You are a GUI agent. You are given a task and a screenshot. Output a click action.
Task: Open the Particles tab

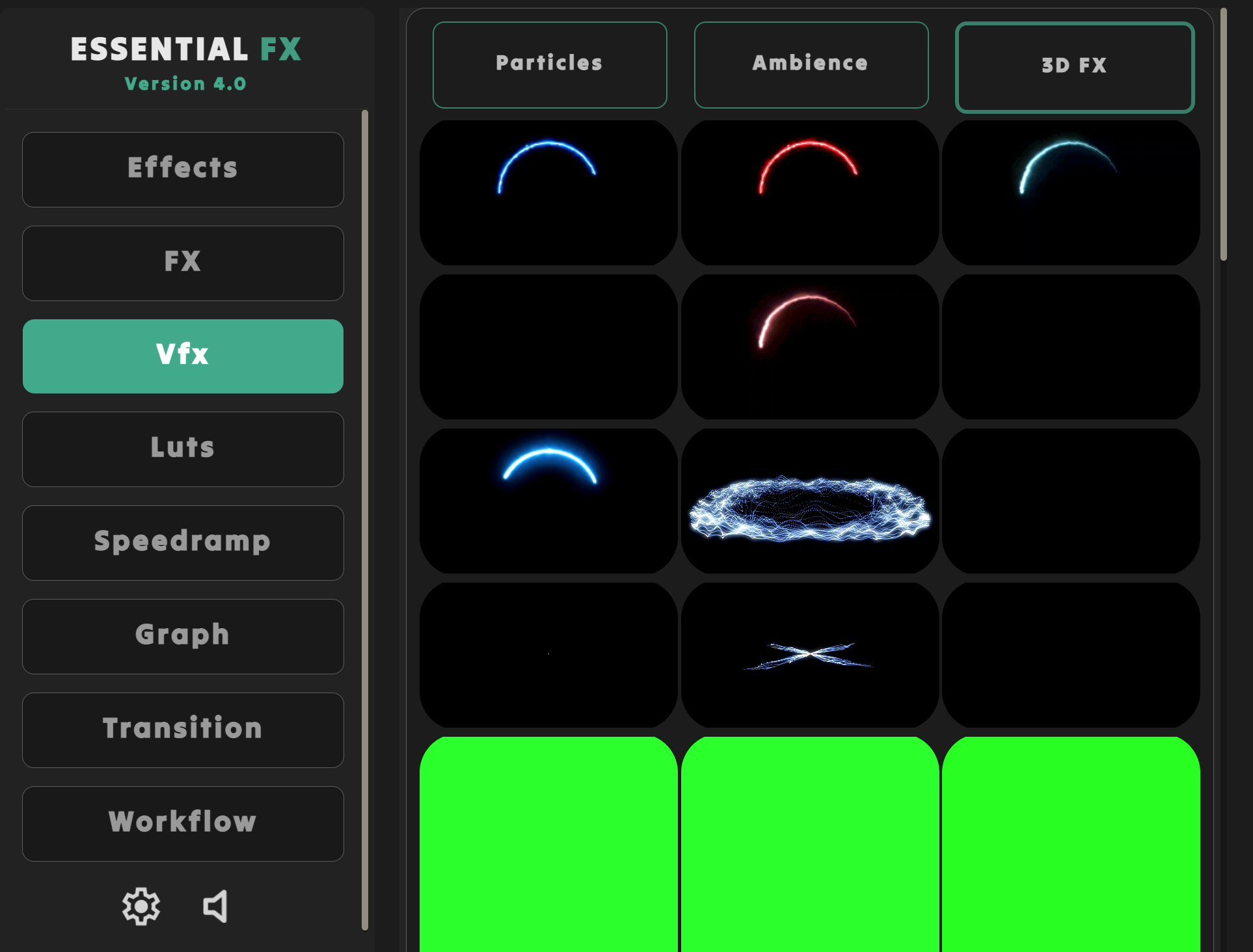[x=550, y=64]
